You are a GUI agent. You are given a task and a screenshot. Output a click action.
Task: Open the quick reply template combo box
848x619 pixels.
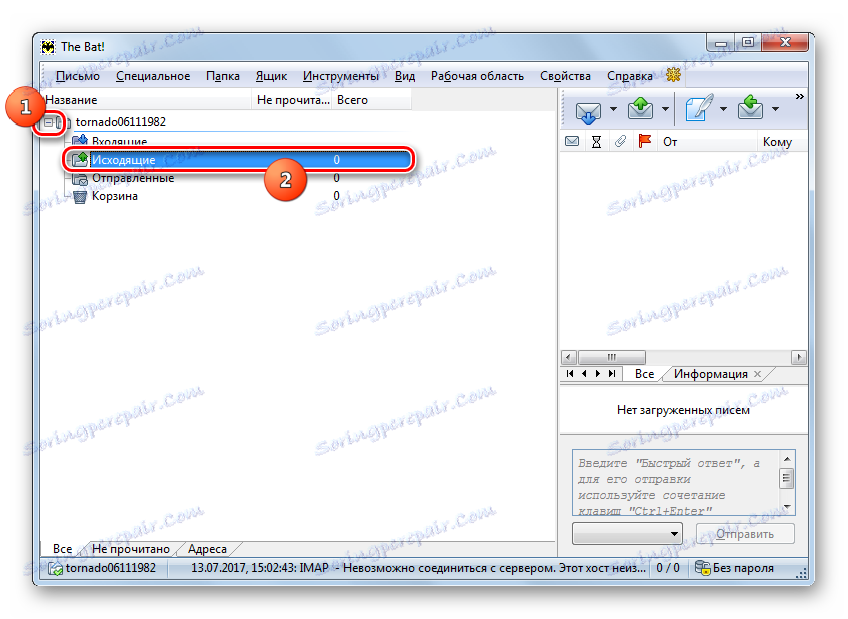[x=627, y=534]
